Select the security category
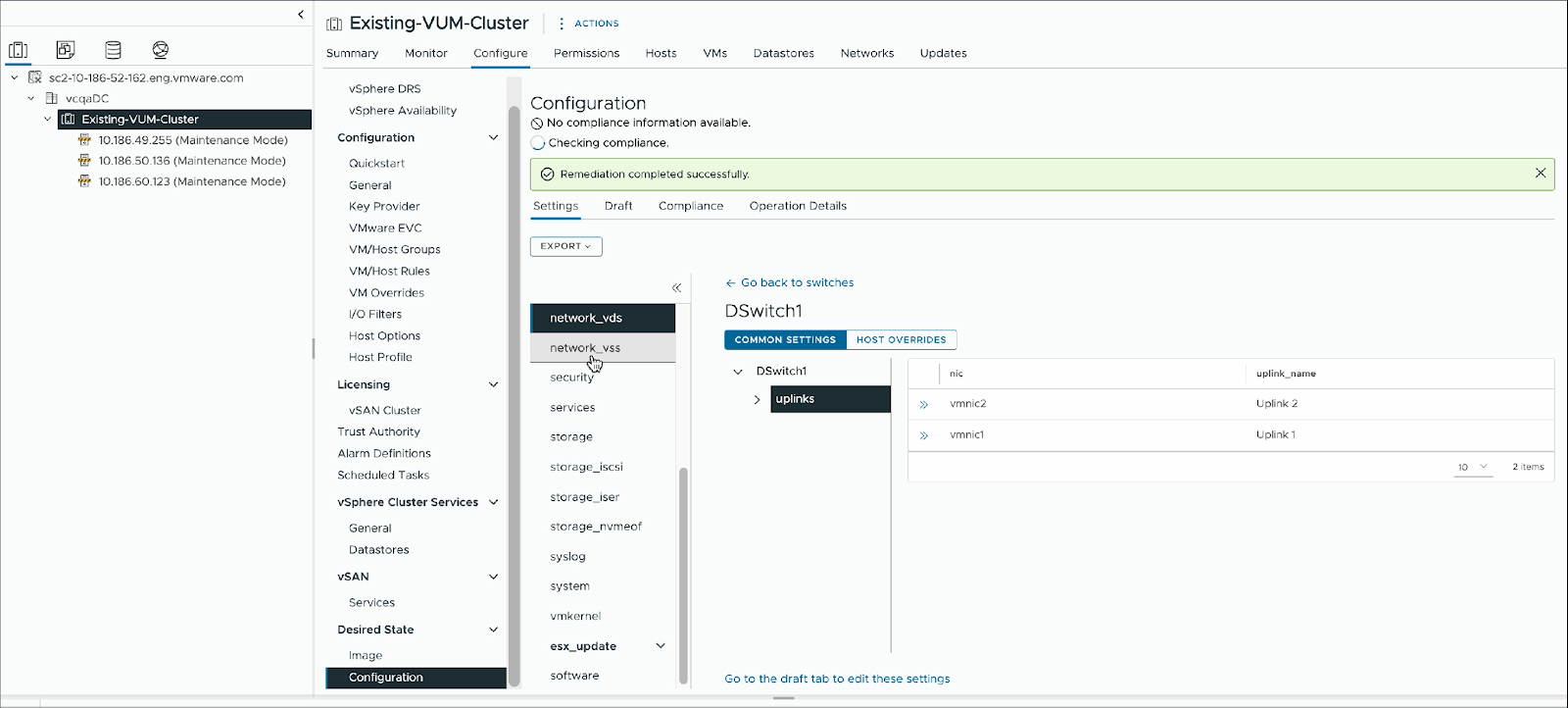 pos(571,378)
